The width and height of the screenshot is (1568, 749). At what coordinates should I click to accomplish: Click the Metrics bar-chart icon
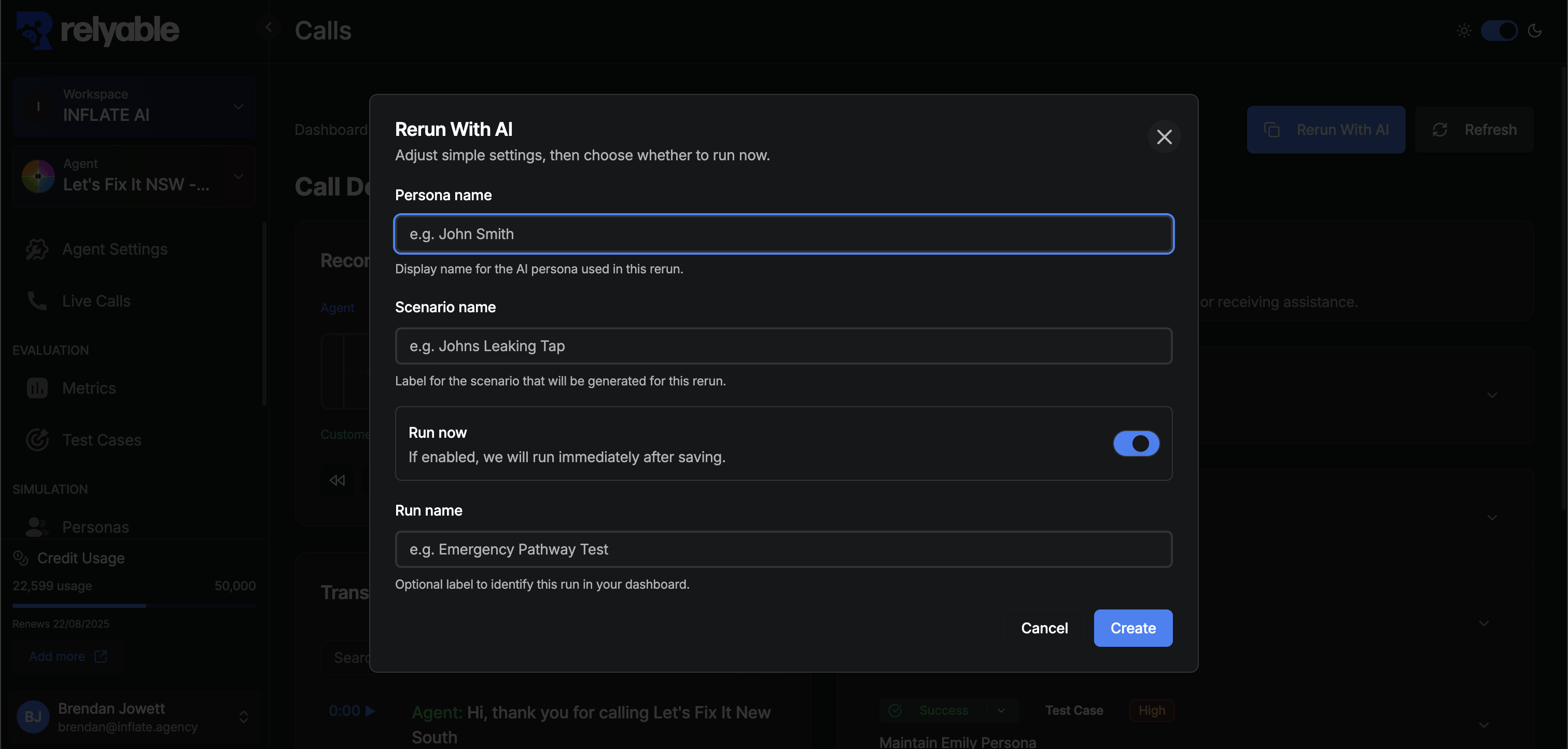[x=37, y=388]
